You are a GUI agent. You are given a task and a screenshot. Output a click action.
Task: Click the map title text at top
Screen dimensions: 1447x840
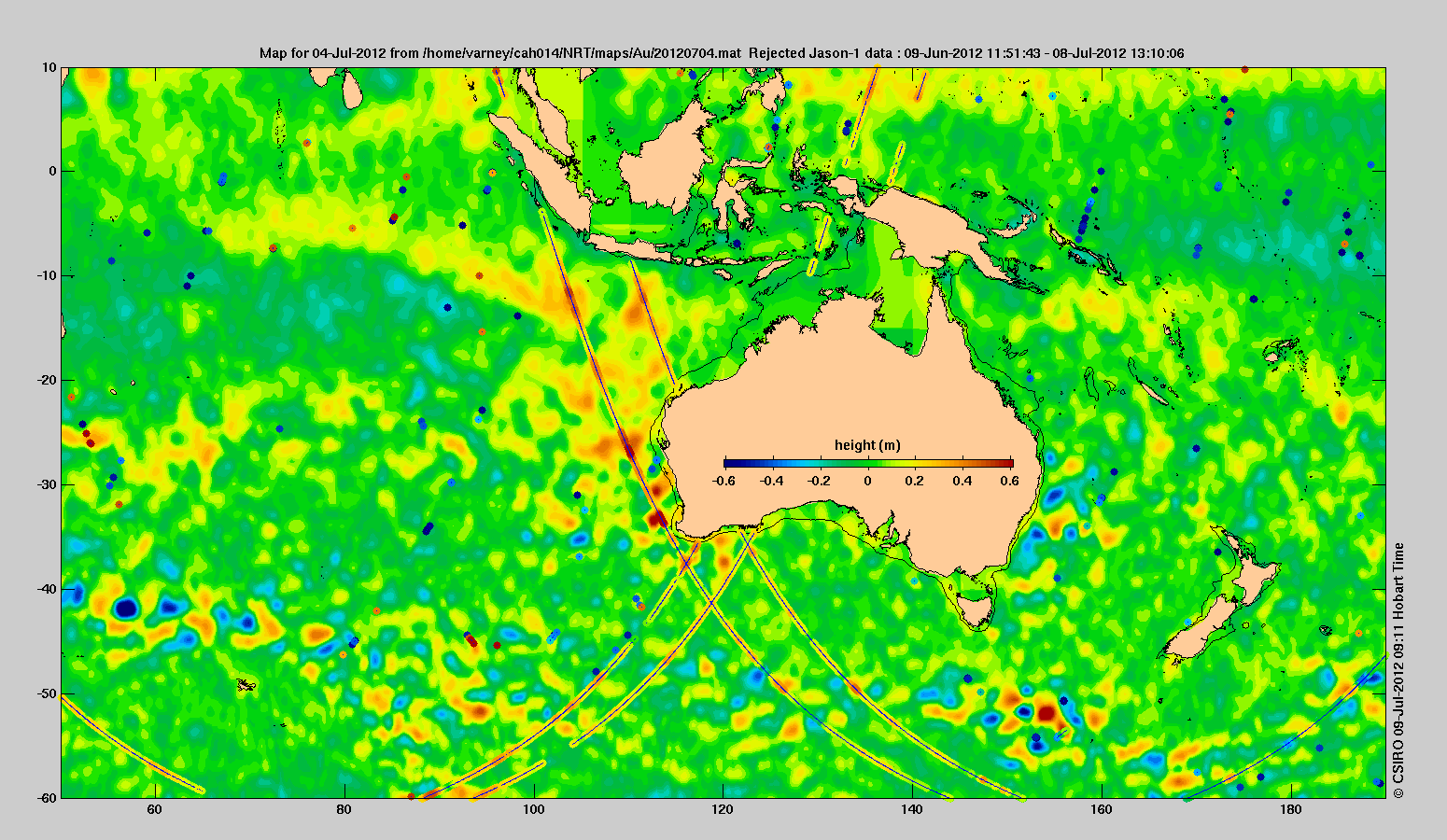pos(722,53)
